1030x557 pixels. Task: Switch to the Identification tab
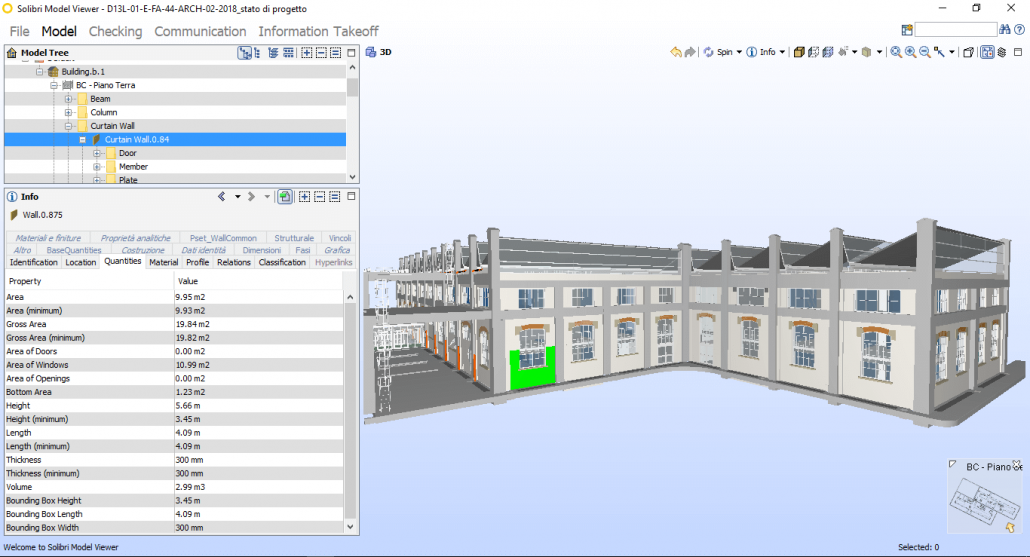pos(34,262)
